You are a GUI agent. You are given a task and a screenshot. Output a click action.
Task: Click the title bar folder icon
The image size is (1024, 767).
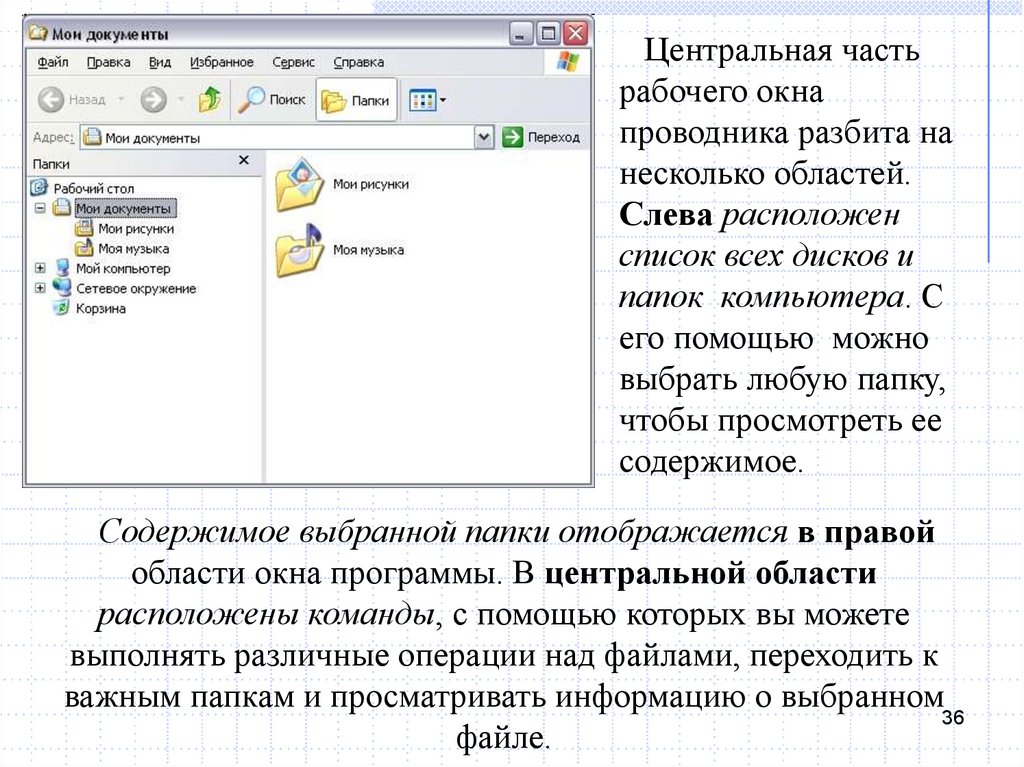[x=39, y=33]
